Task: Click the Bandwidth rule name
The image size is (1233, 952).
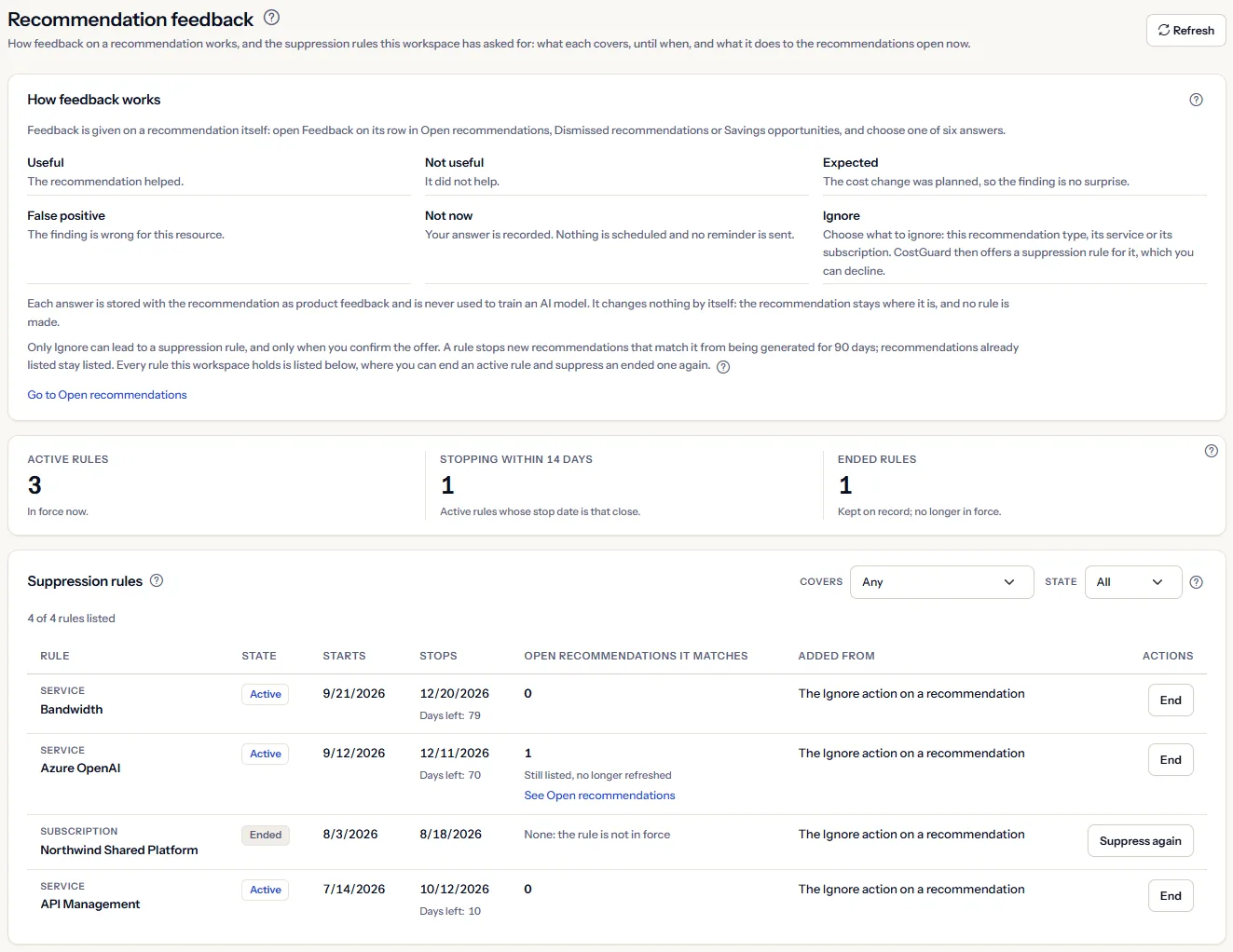Action: click(72, 710)
